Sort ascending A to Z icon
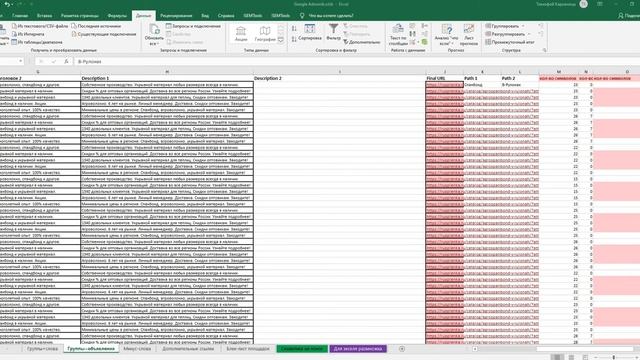640x360 pixels. coord(294,29)
